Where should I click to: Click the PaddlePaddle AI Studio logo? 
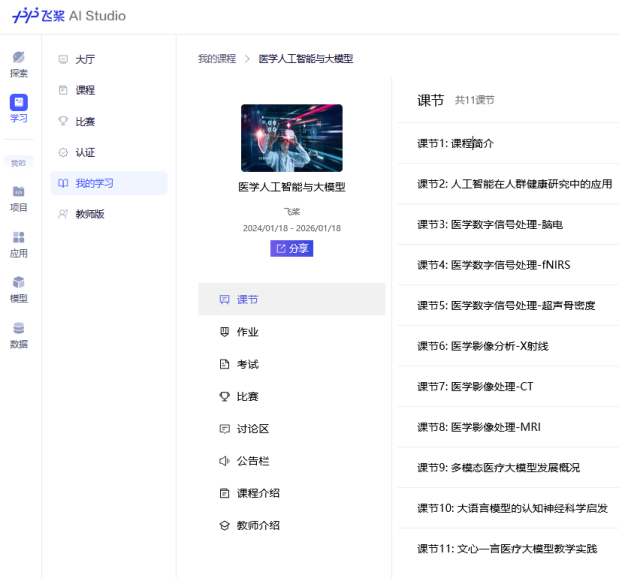(x=69, y=16)
